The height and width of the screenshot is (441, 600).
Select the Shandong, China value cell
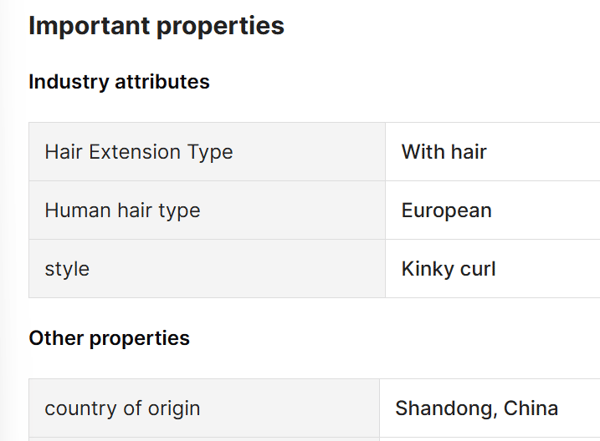[x=489, y=408]
